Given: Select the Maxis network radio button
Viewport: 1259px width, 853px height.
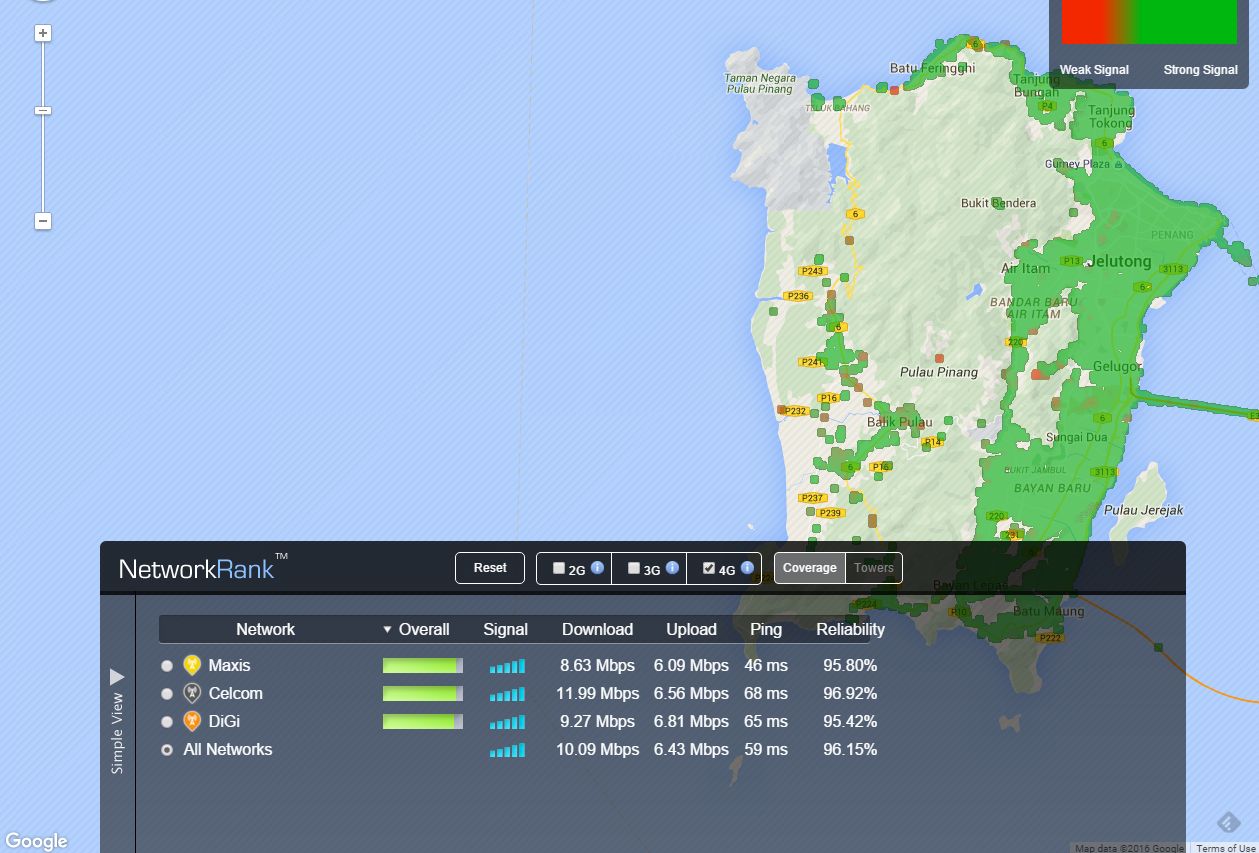Looking at the screenshot, I should click(x=167, y=666).
